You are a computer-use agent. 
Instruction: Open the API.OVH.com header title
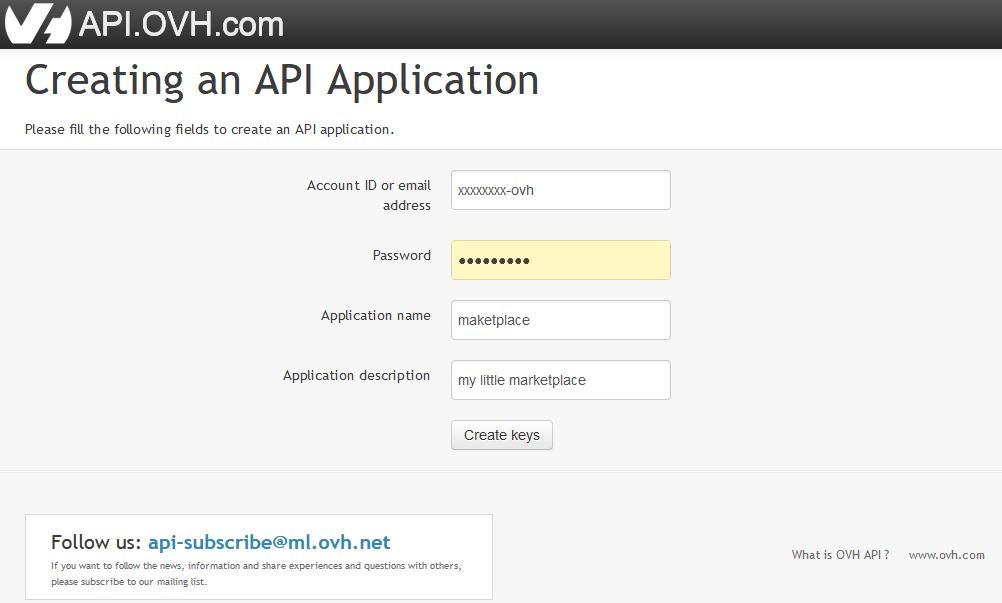(x=181, y=24)
